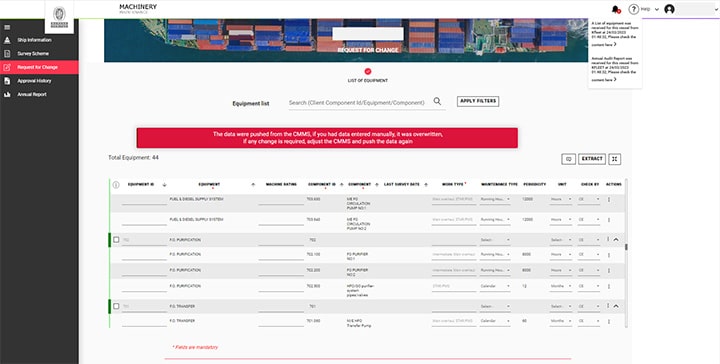This screenshot has width=720, height=364.
Task: Click 'FO PURIFIER NO.1' component cell
Action: pos(357,256)
